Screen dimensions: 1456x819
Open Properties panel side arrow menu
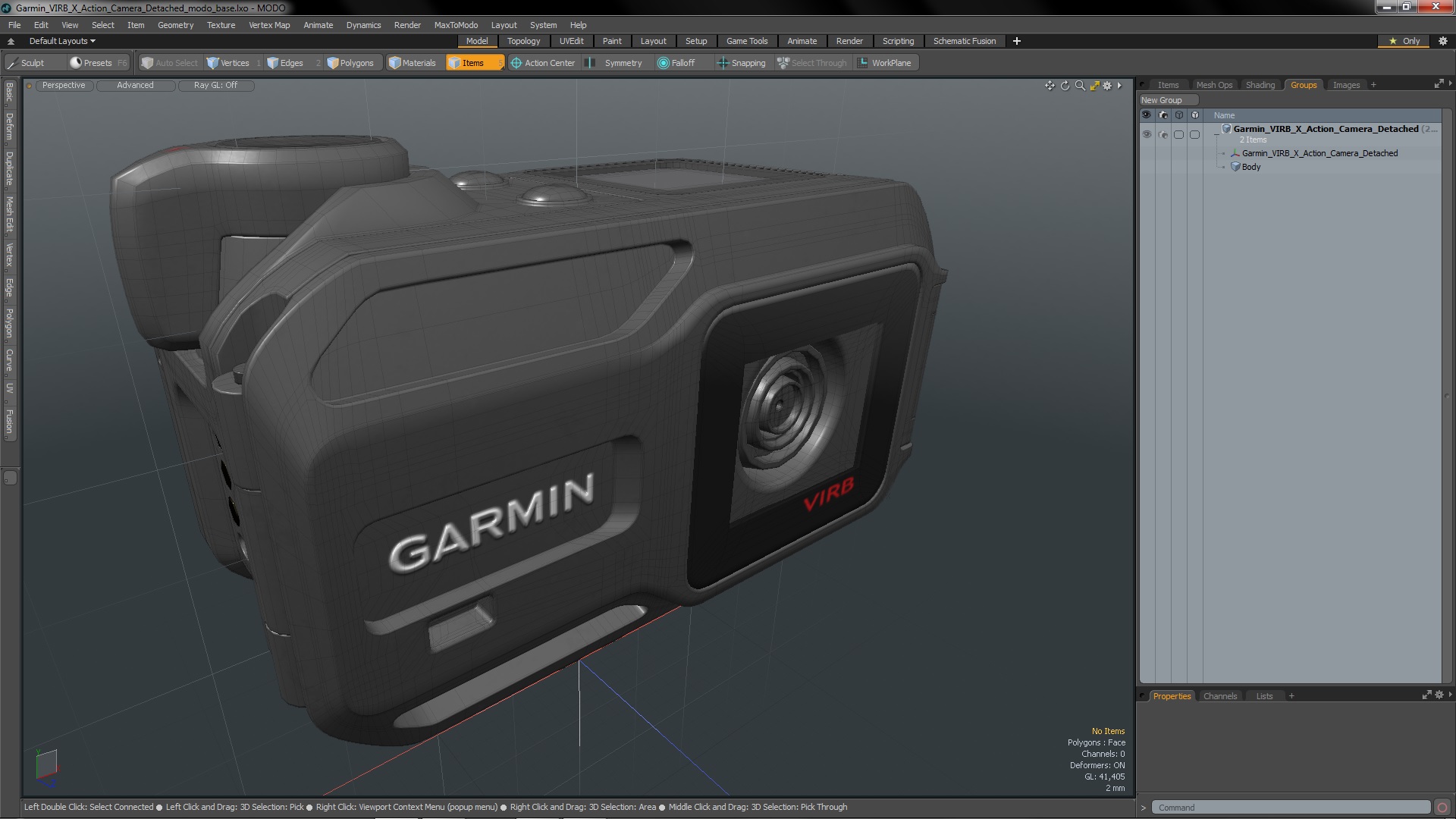tap(1450, 694)
